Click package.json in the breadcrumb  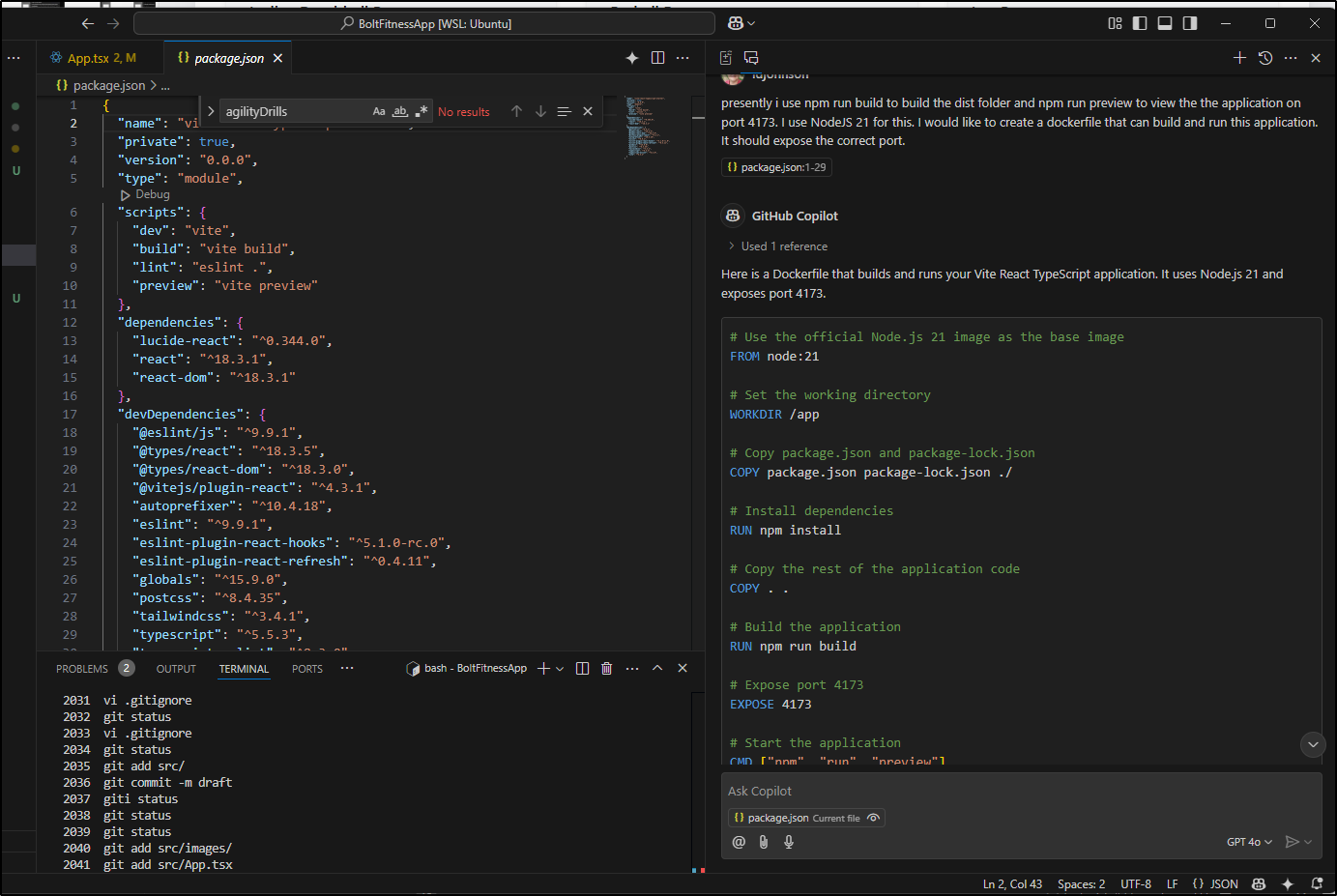point(109,85)
